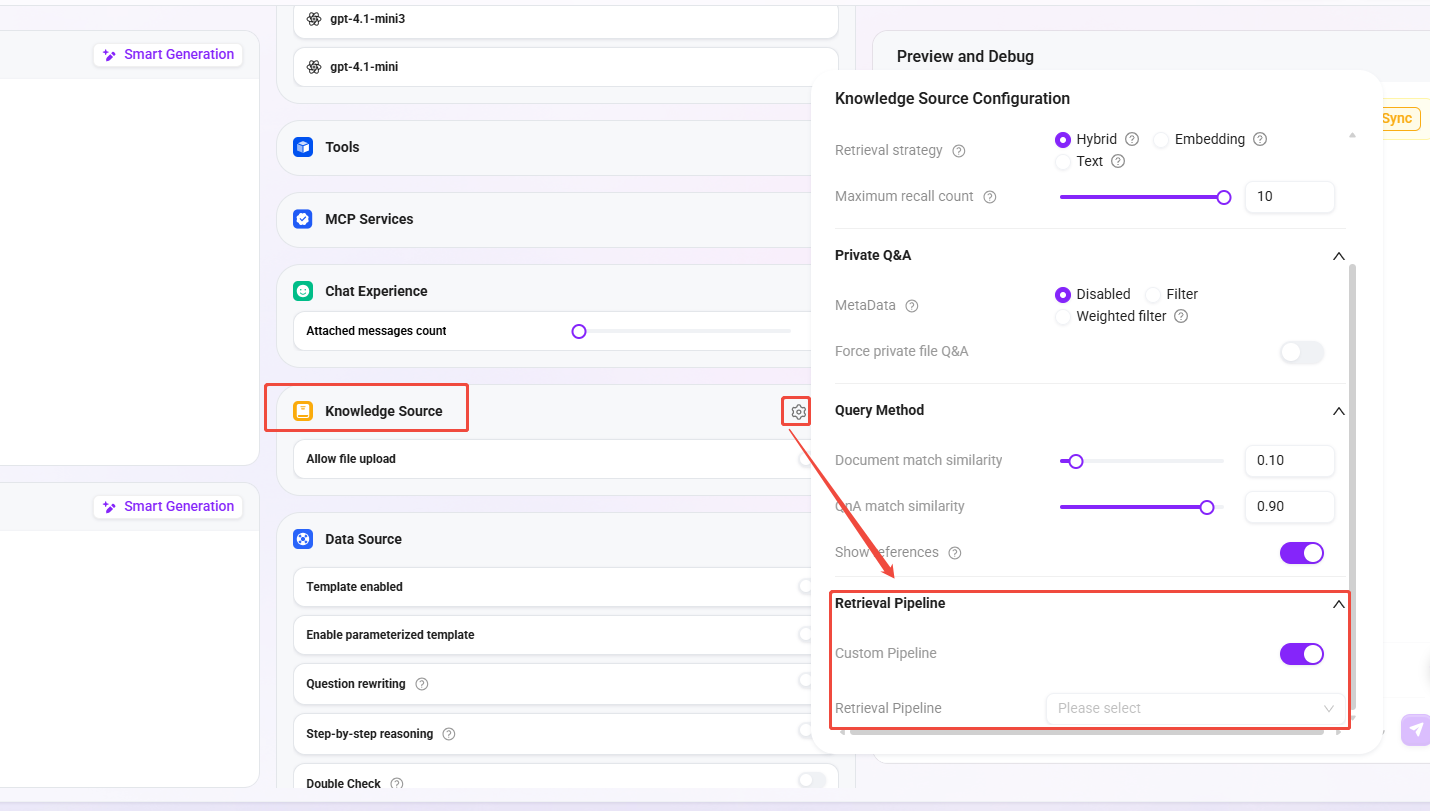Open help icon next to Maximum recall count
1430x811 pixels.
990,197
